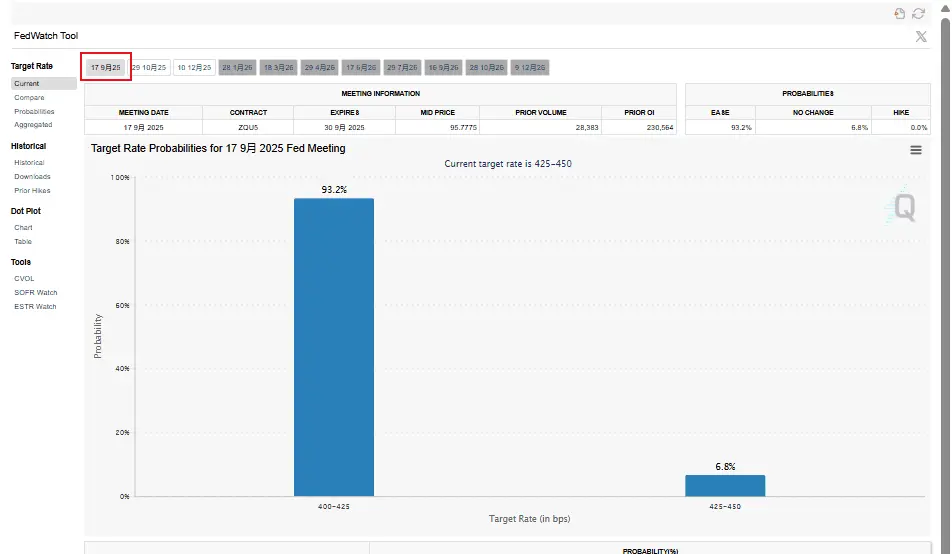Click the 425-450 x-axis label
This screenshot has width=952, height=554.
tap(725, 507)
